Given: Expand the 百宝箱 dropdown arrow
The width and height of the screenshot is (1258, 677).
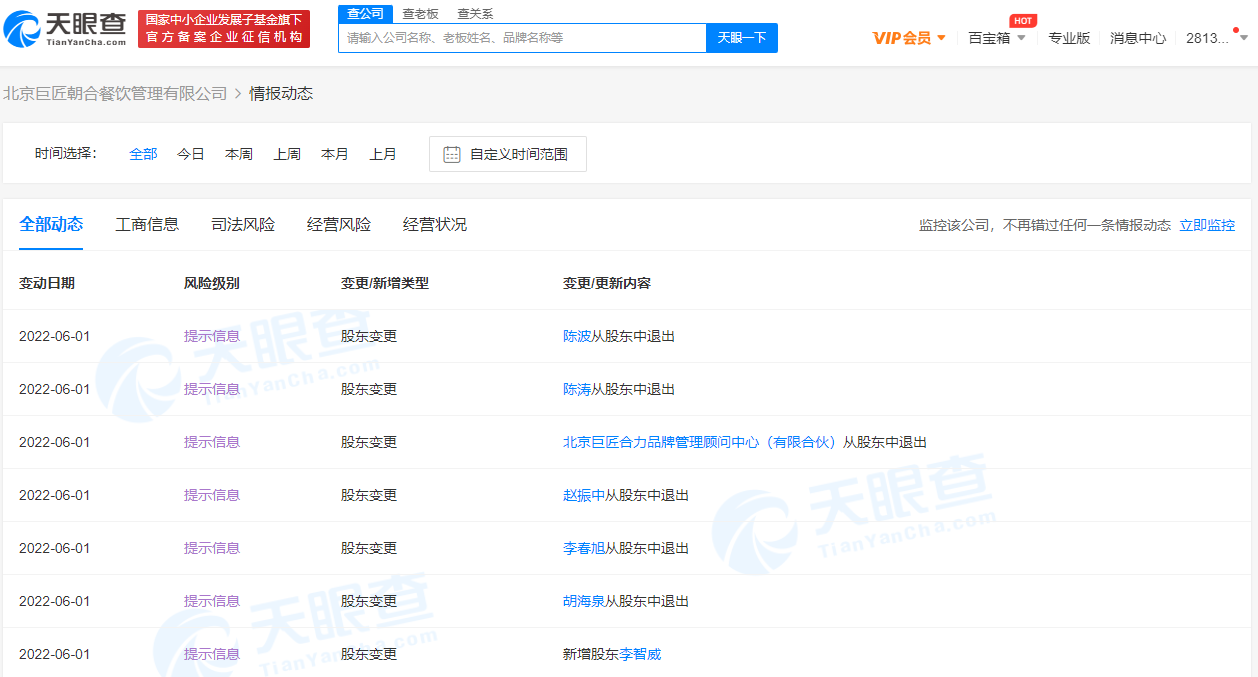Looking at the screenshot, I should [x=1021, y=38].
